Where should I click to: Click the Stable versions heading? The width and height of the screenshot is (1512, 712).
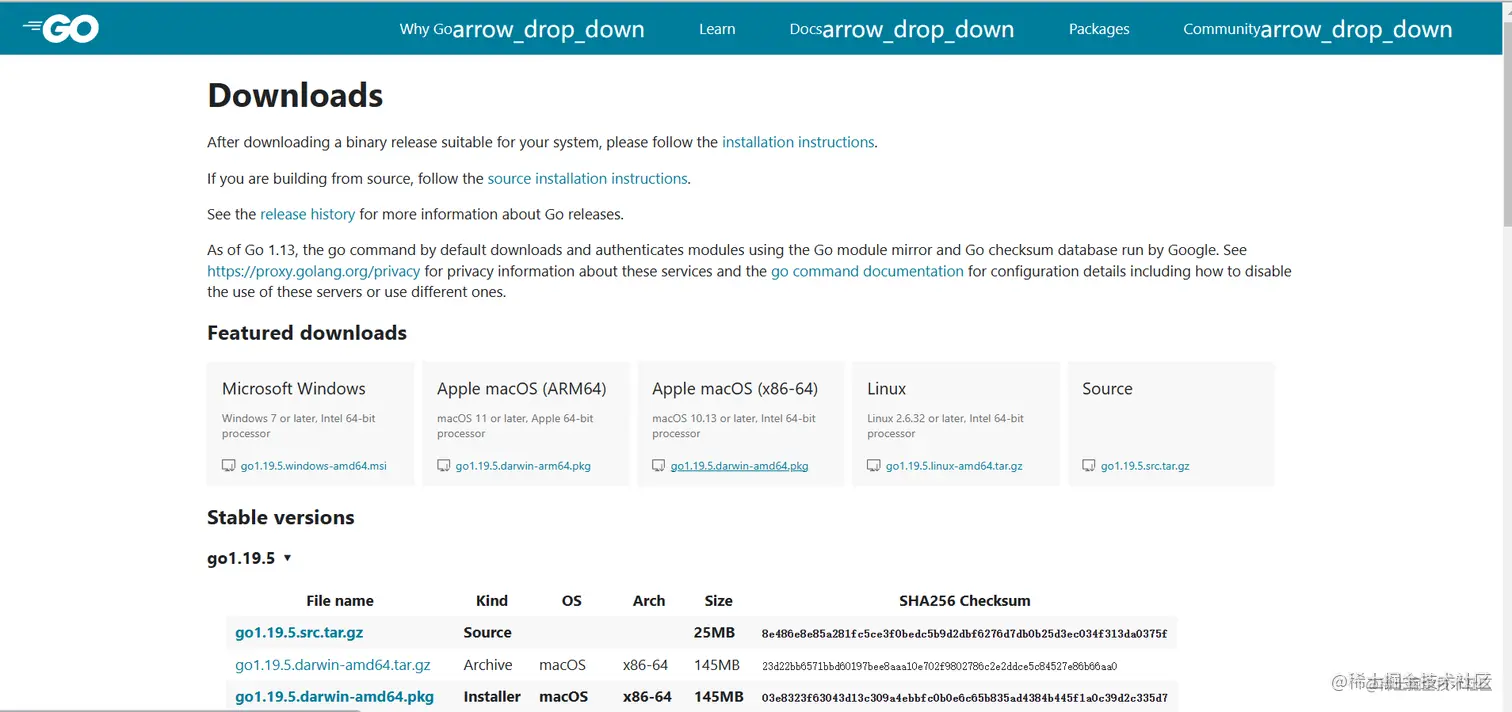coord(281,518)
